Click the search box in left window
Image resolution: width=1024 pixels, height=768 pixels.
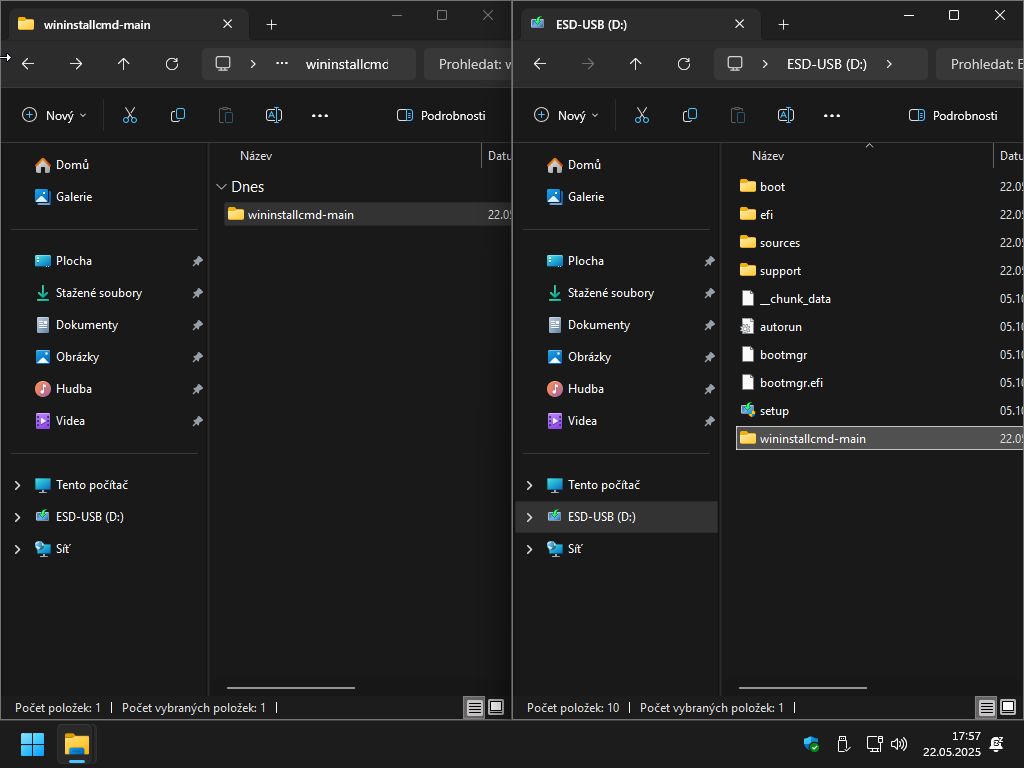coord(470,64)
